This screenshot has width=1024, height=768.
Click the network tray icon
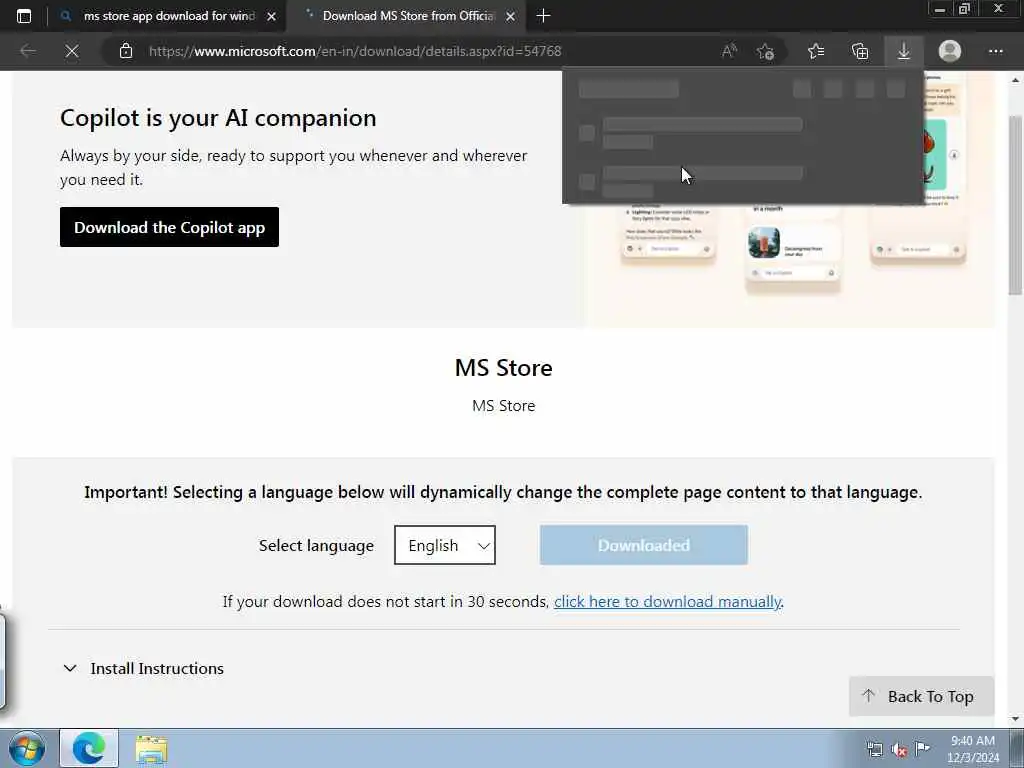click(x=874, y=749)
